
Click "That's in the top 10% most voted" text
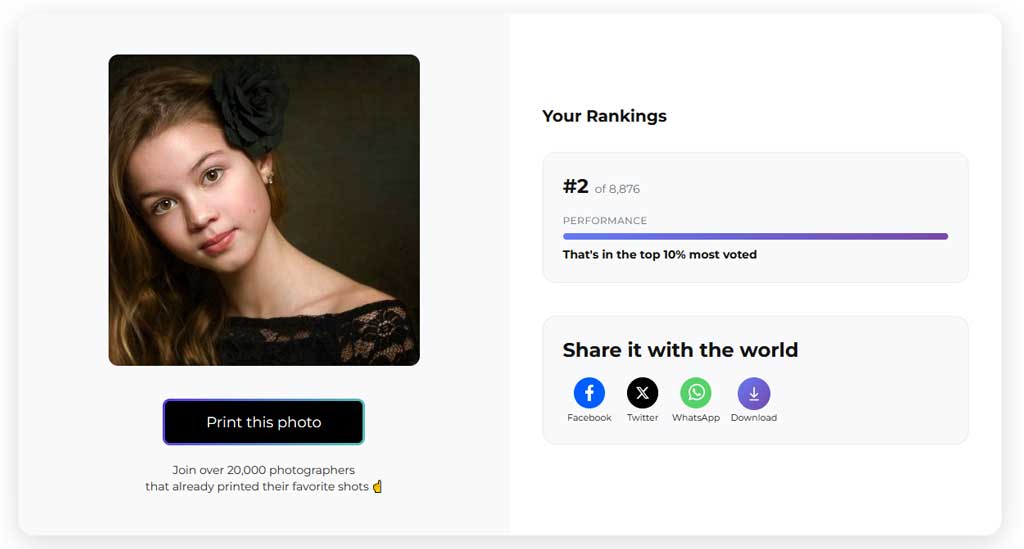[659, 255]
